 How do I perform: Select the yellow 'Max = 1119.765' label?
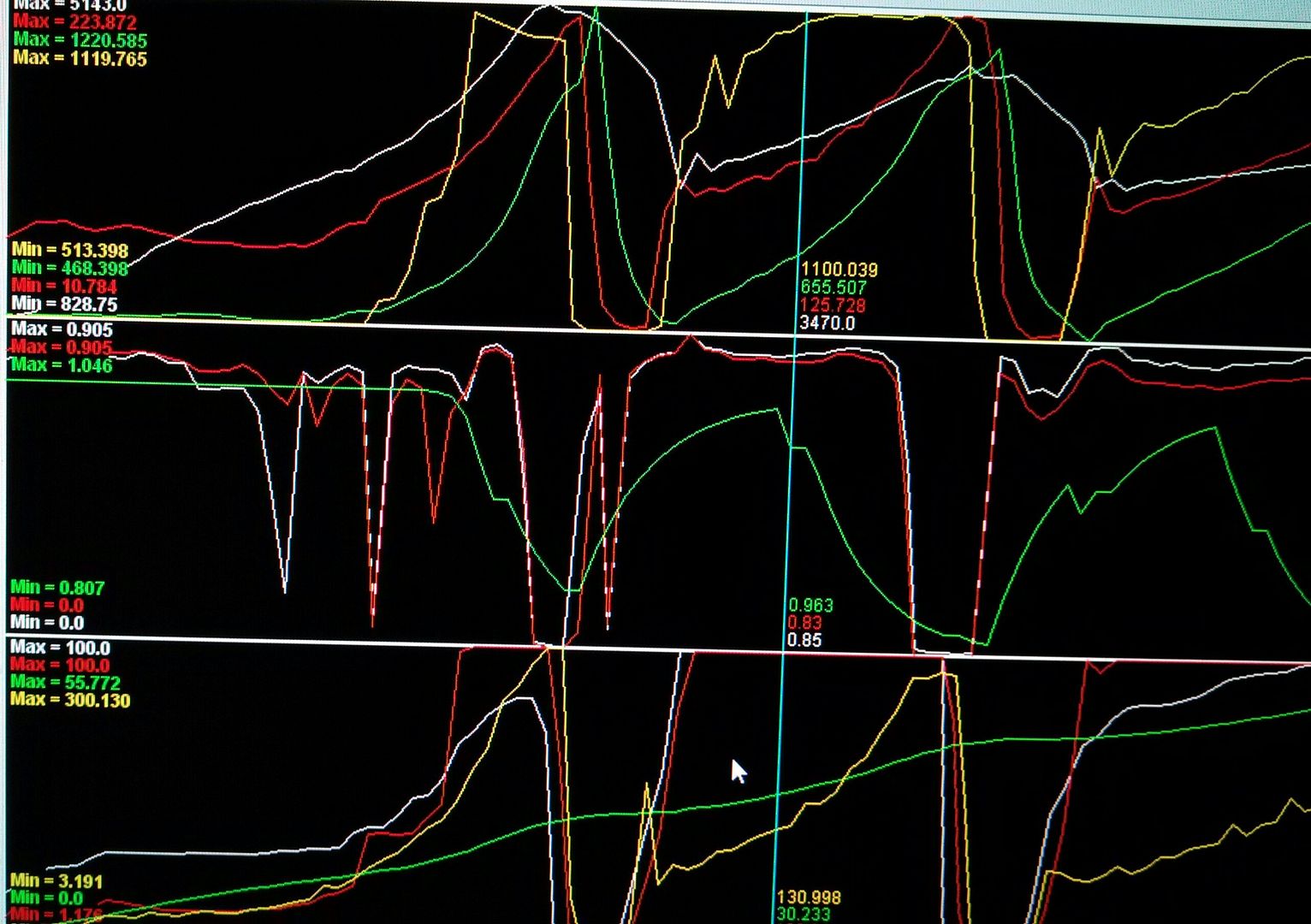click(x=80, y=58)
